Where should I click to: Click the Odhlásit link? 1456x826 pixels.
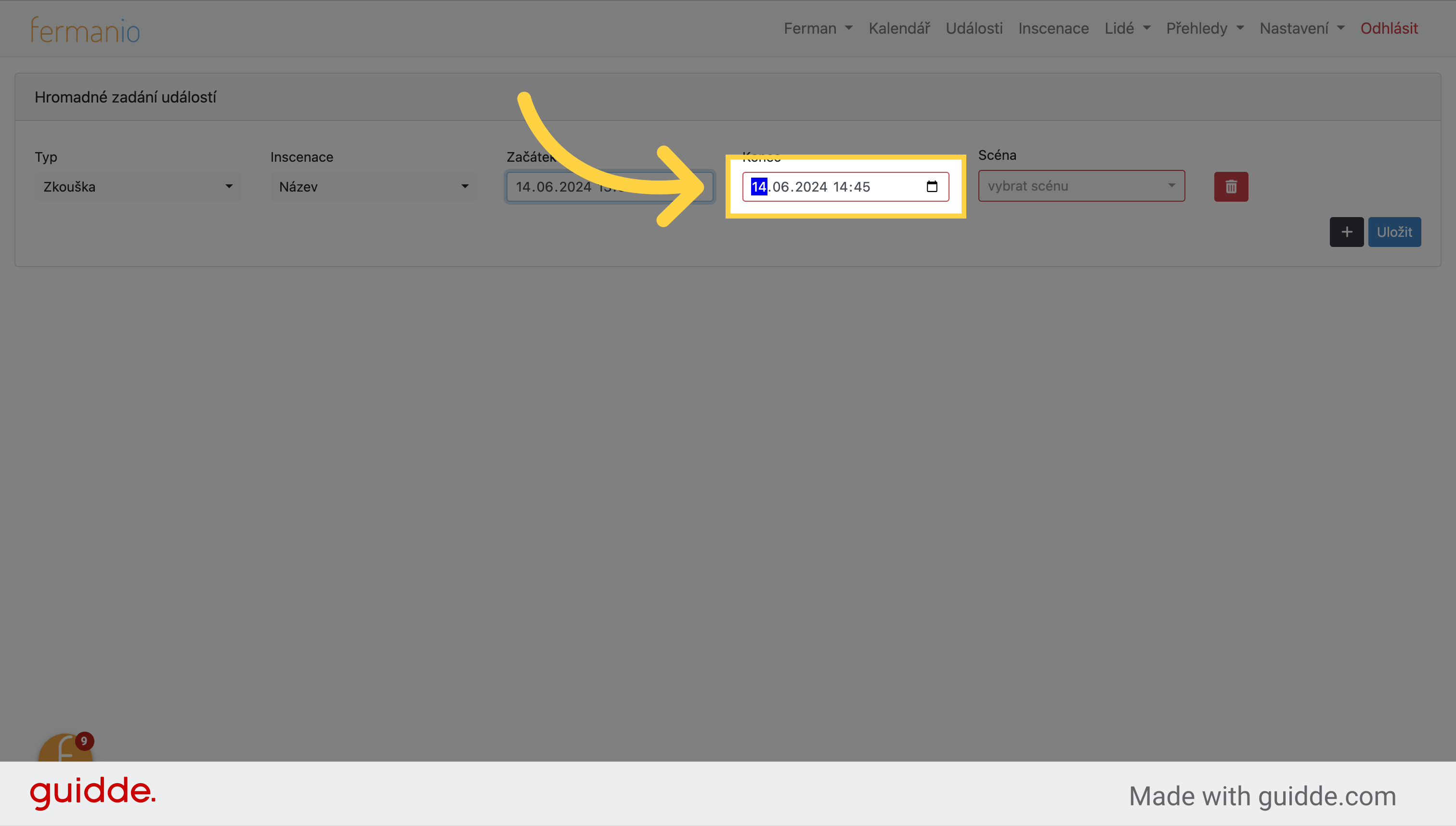(x=1389, y=28)
